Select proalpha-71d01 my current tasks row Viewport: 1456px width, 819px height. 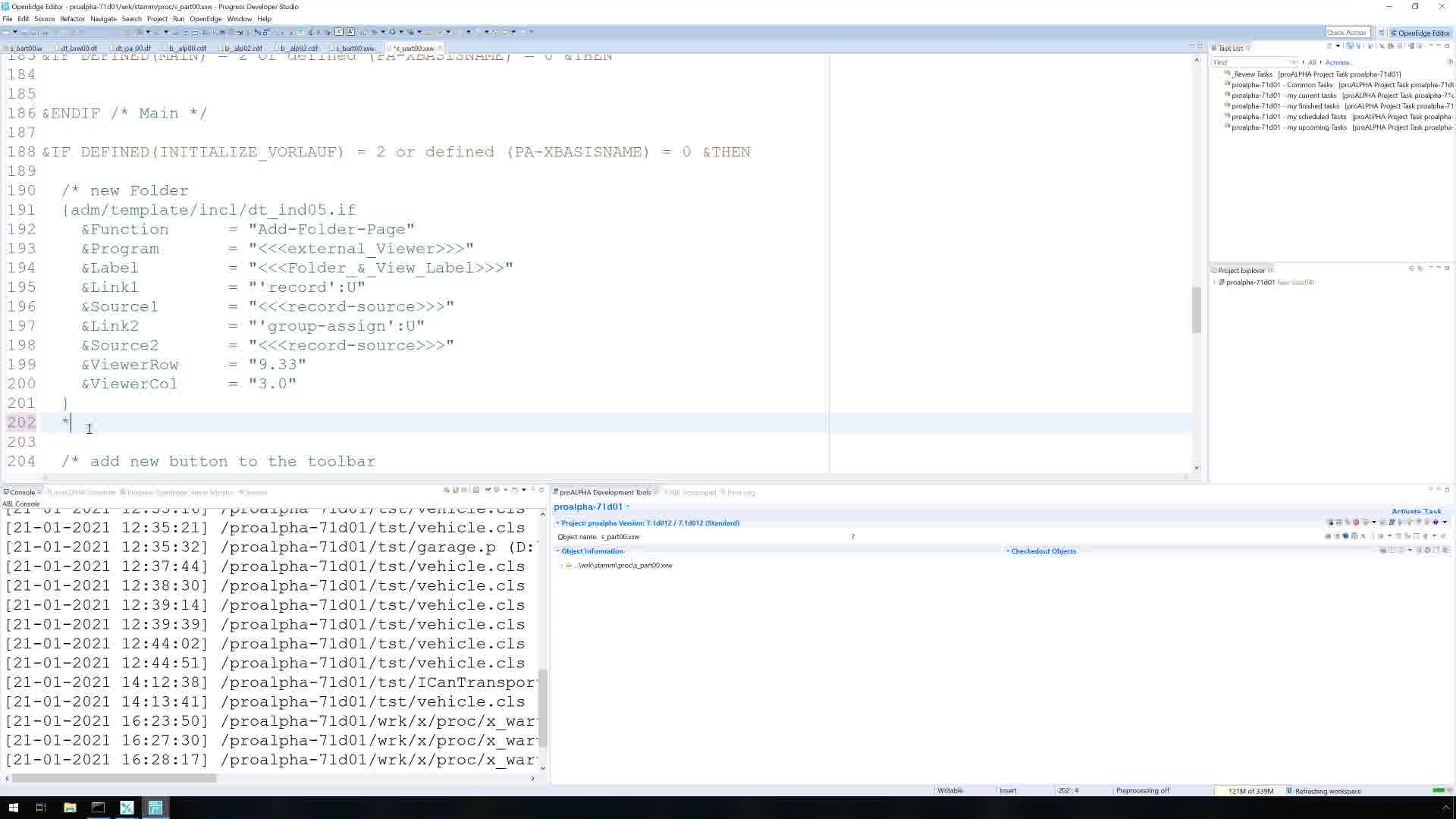[x=1338, y=96]
